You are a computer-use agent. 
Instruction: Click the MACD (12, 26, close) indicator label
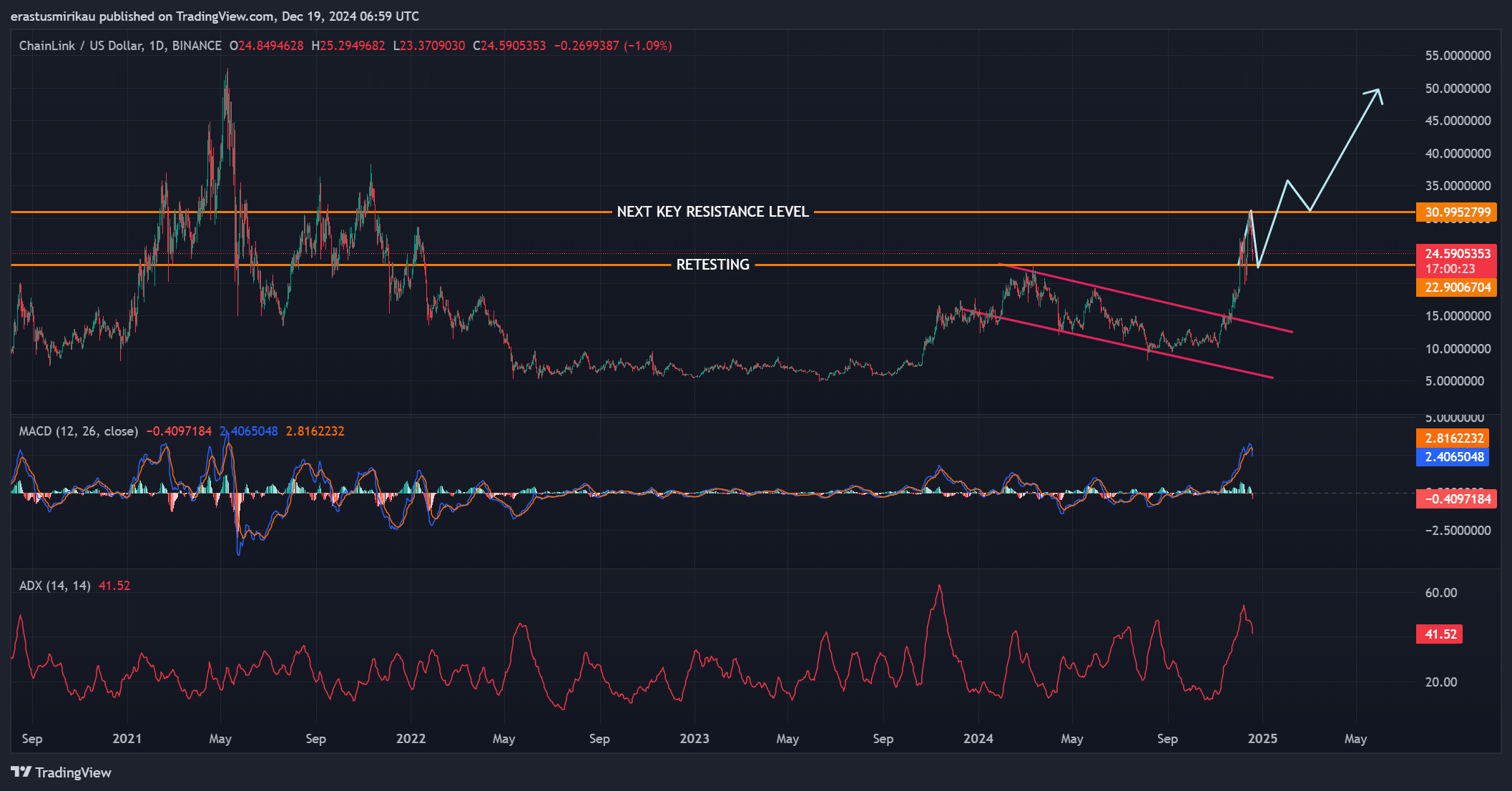point(78,431)
